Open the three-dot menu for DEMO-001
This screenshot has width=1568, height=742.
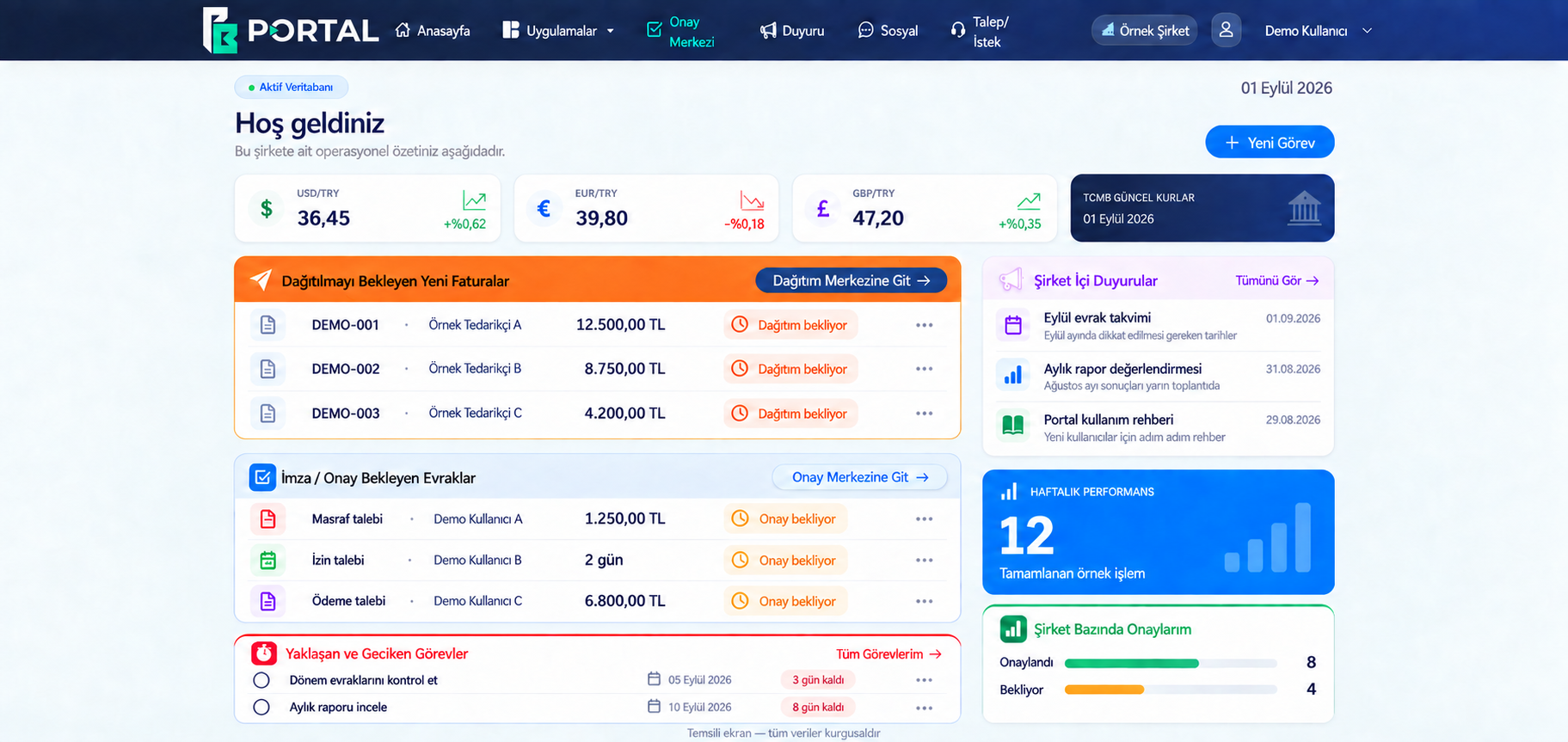[x=925, y=325]
